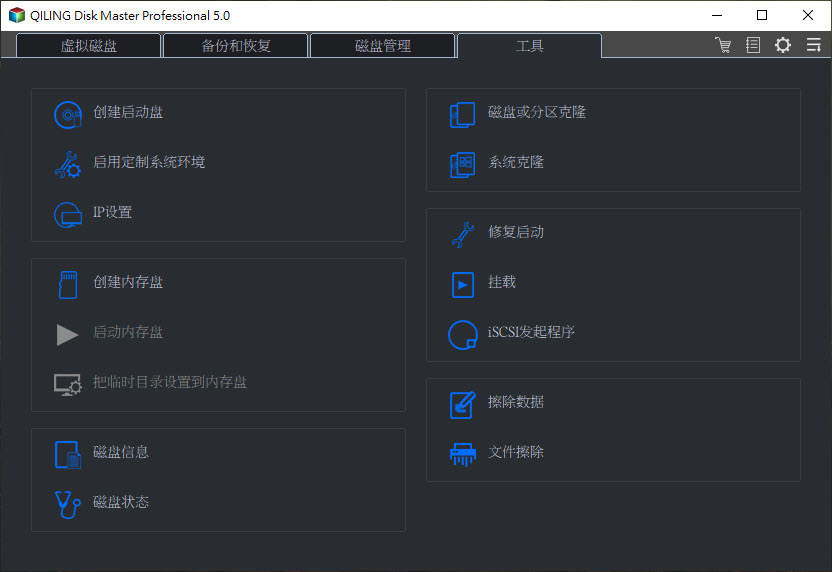Click 磁盘状态 label

point(121,502)
